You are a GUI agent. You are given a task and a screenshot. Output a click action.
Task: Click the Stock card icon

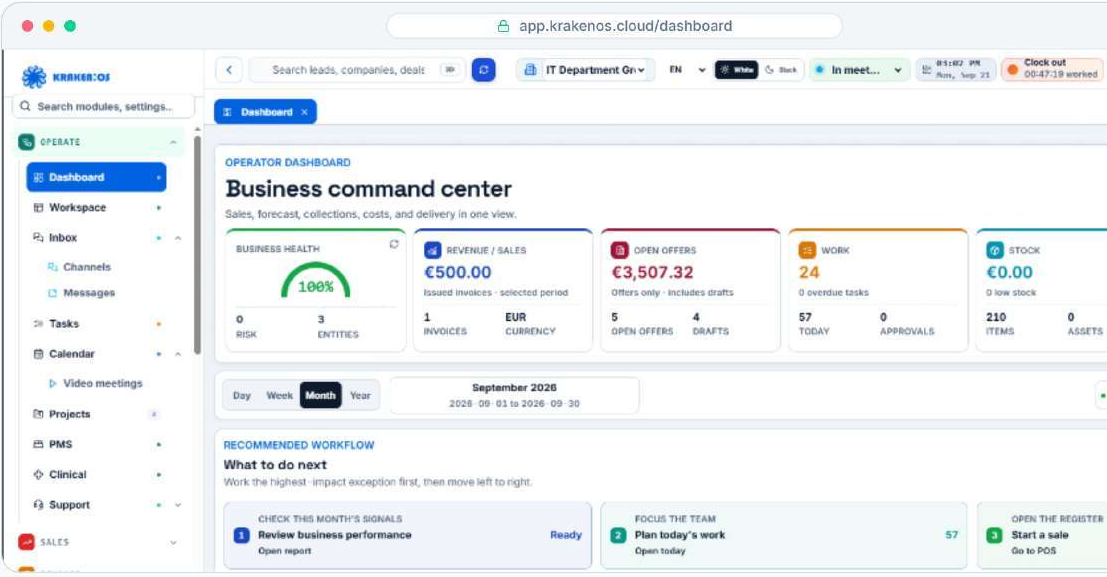point(995,250)
